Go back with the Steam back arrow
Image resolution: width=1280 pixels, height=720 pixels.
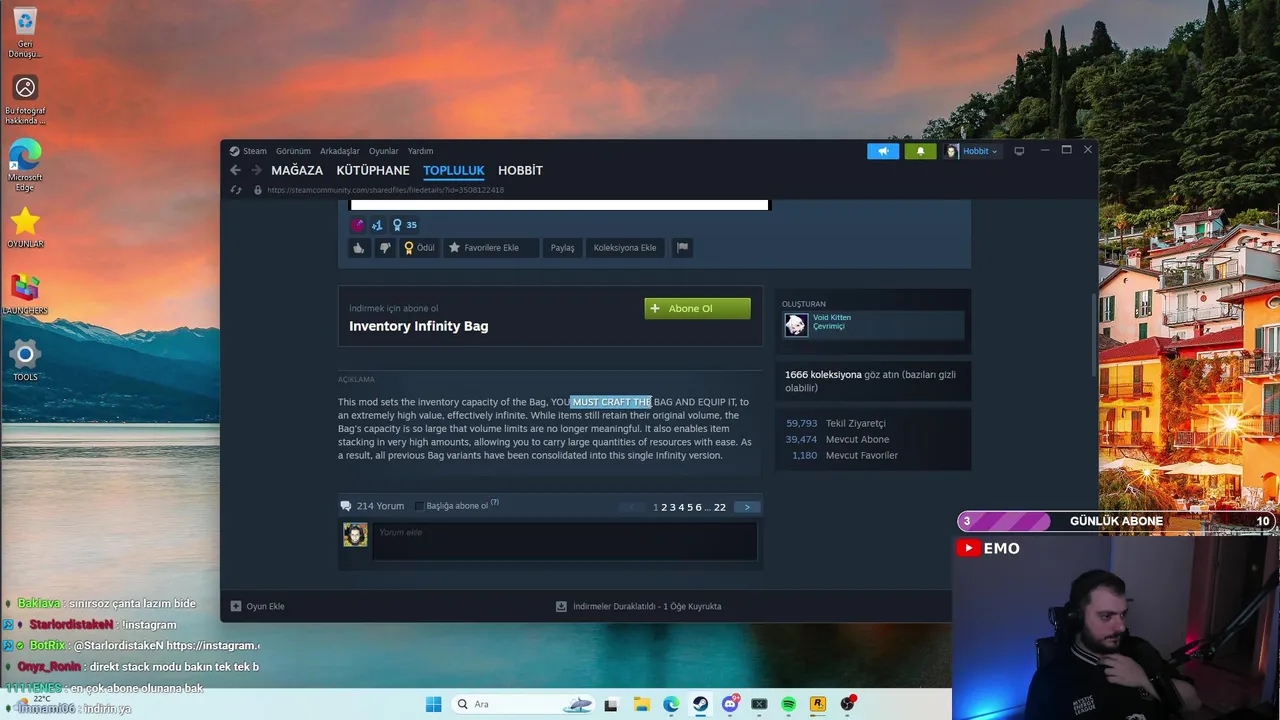(x=236, y=170)
